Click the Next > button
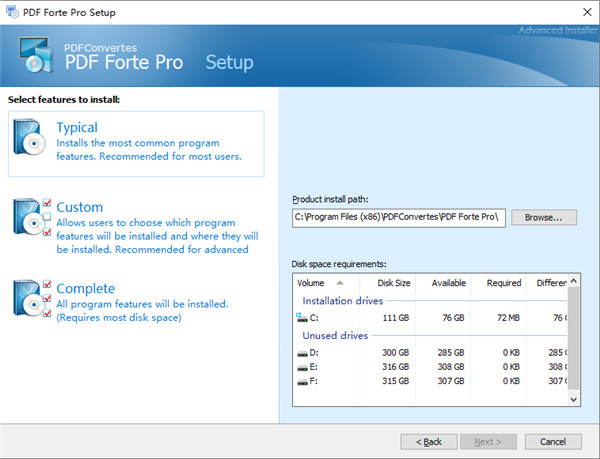Screen dimensions: 600x459 [x=488, y=442]
